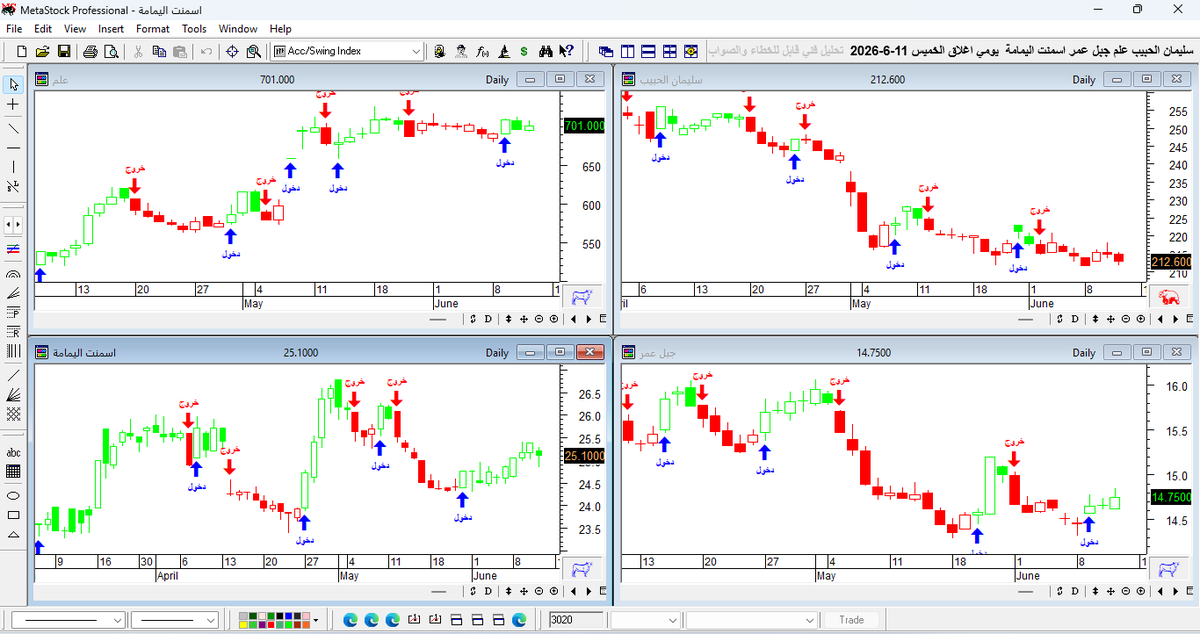Select the Fibonacci arcs tool

tap(14, 272)
